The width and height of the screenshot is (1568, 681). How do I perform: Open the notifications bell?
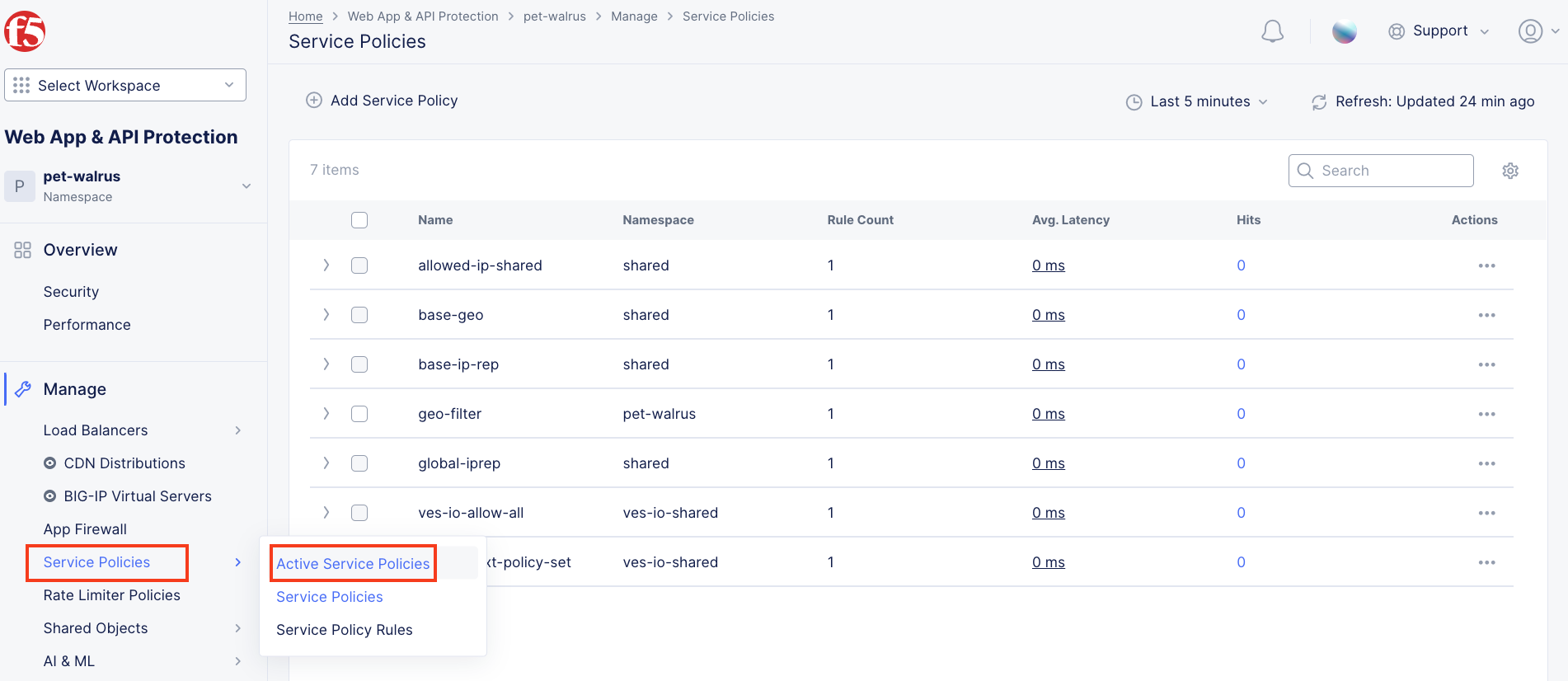click(x=1272, y=31)
